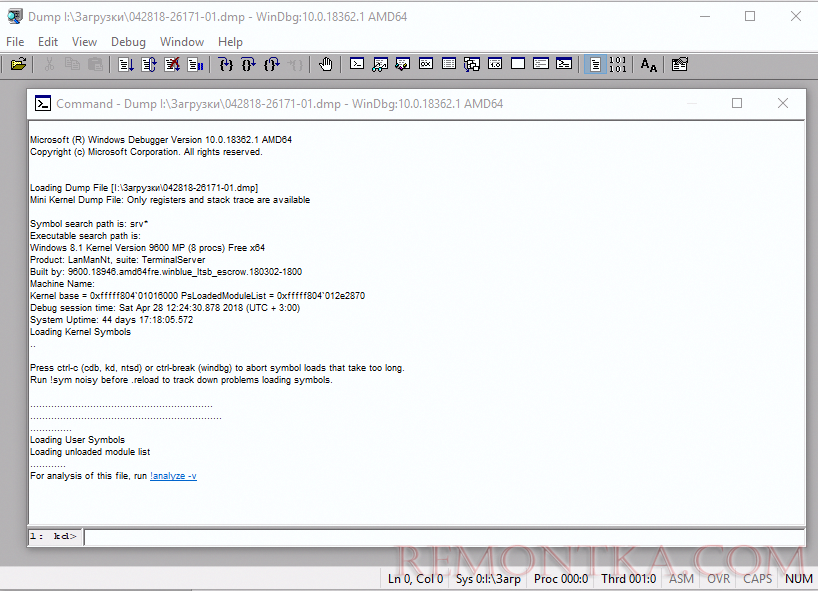This screenshot has width=818, height=591.
Task: Click the Proc 000:0 status bar entry
Action: (x=561, y=578)
